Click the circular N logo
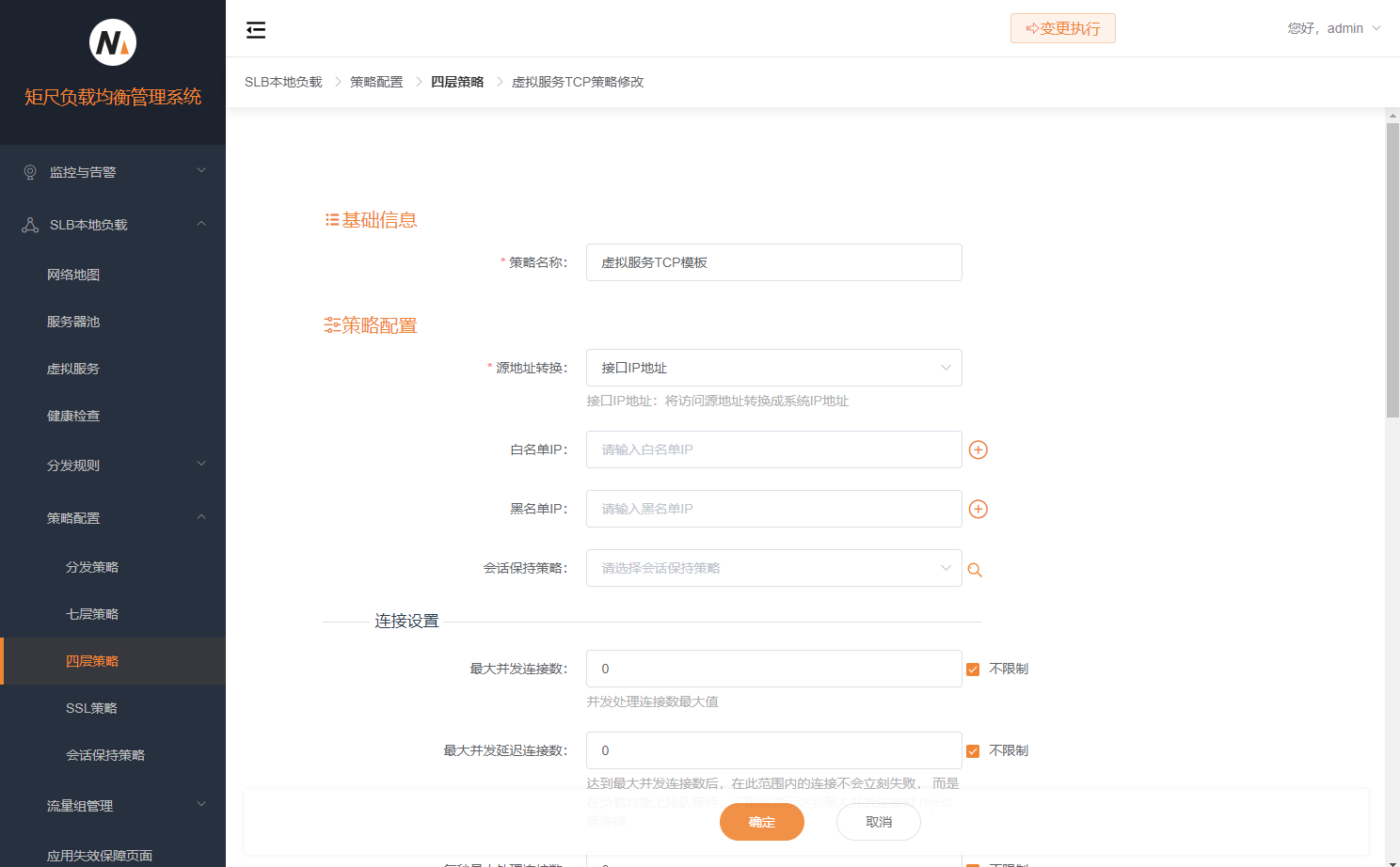Image resolution: width=1400 pixels, height=867 pixels. pos(112,41)
